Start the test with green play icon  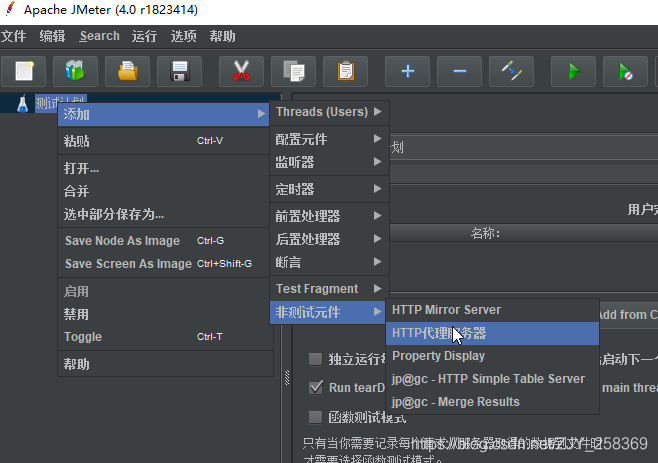coord(573,71)
